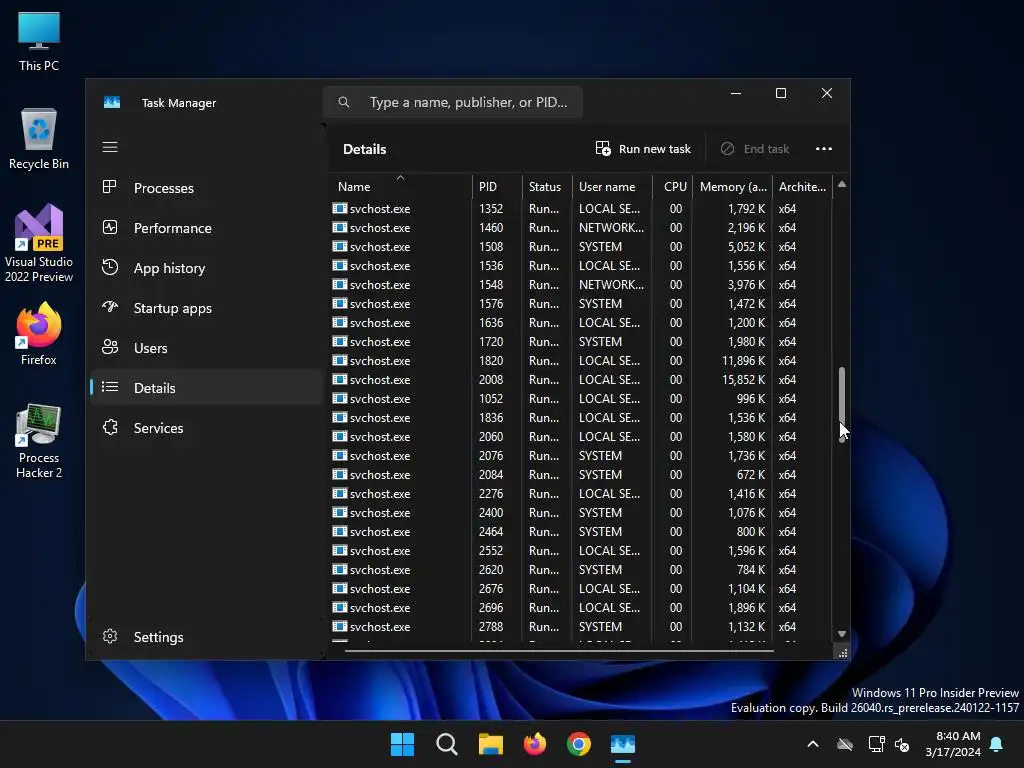This screenshot has width=1024, height=768.
Task: Sort by the User name column header
Action: (x=613, y=187)
